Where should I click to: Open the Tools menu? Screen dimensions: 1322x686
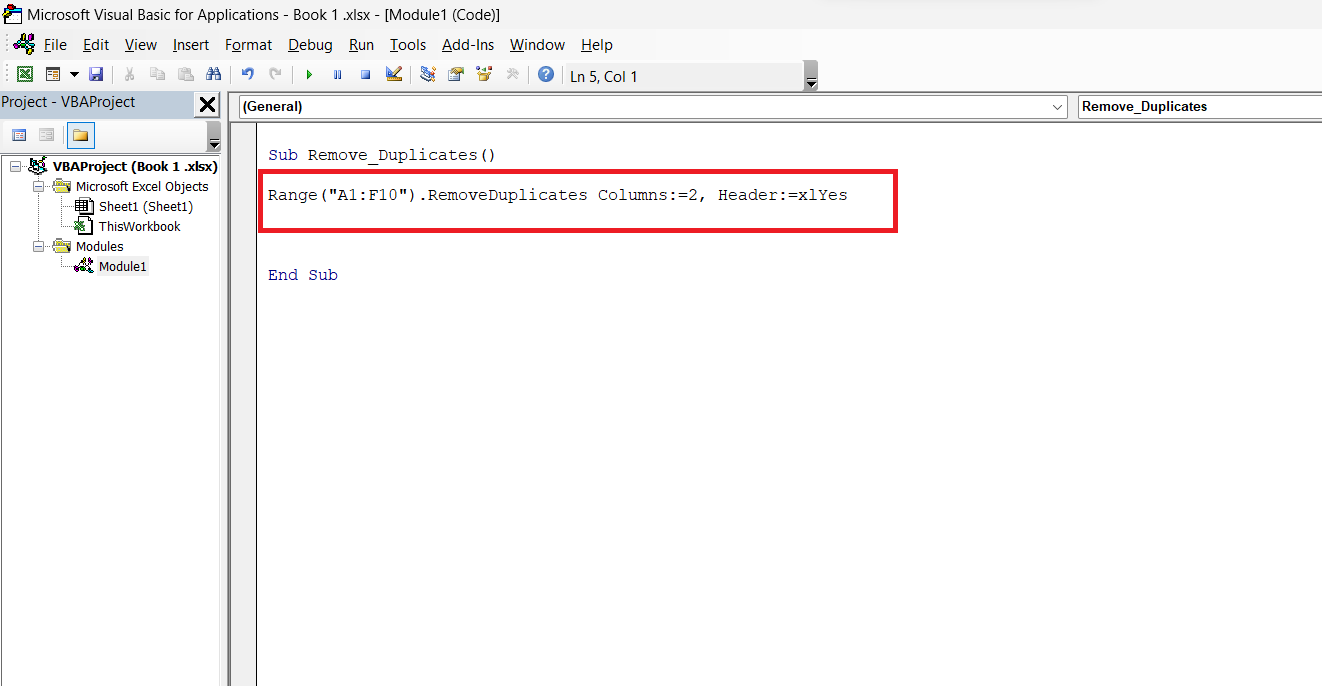[408, 45]
